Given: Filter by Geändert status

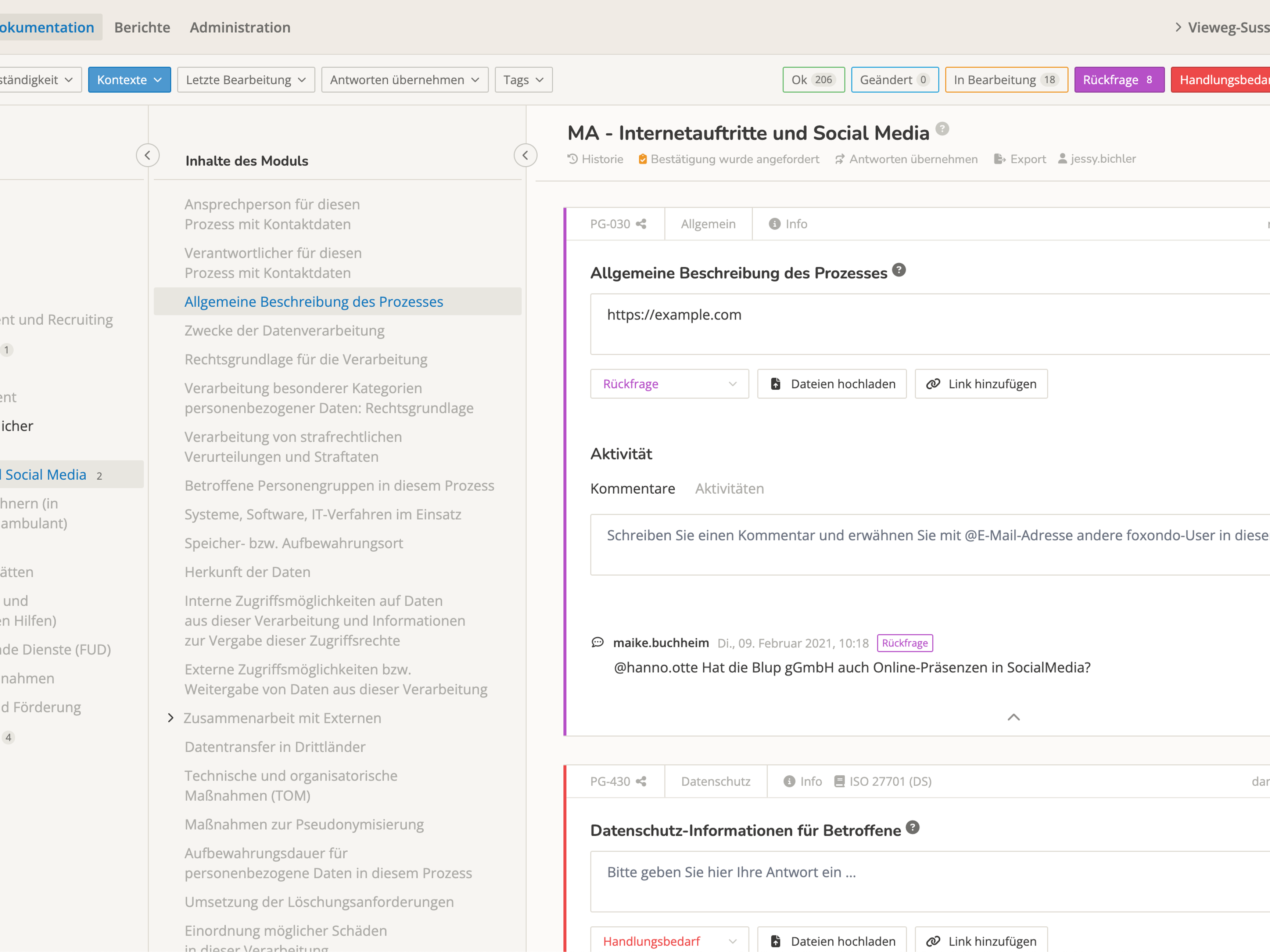Looking at the screenshot, I should [894, 80].
